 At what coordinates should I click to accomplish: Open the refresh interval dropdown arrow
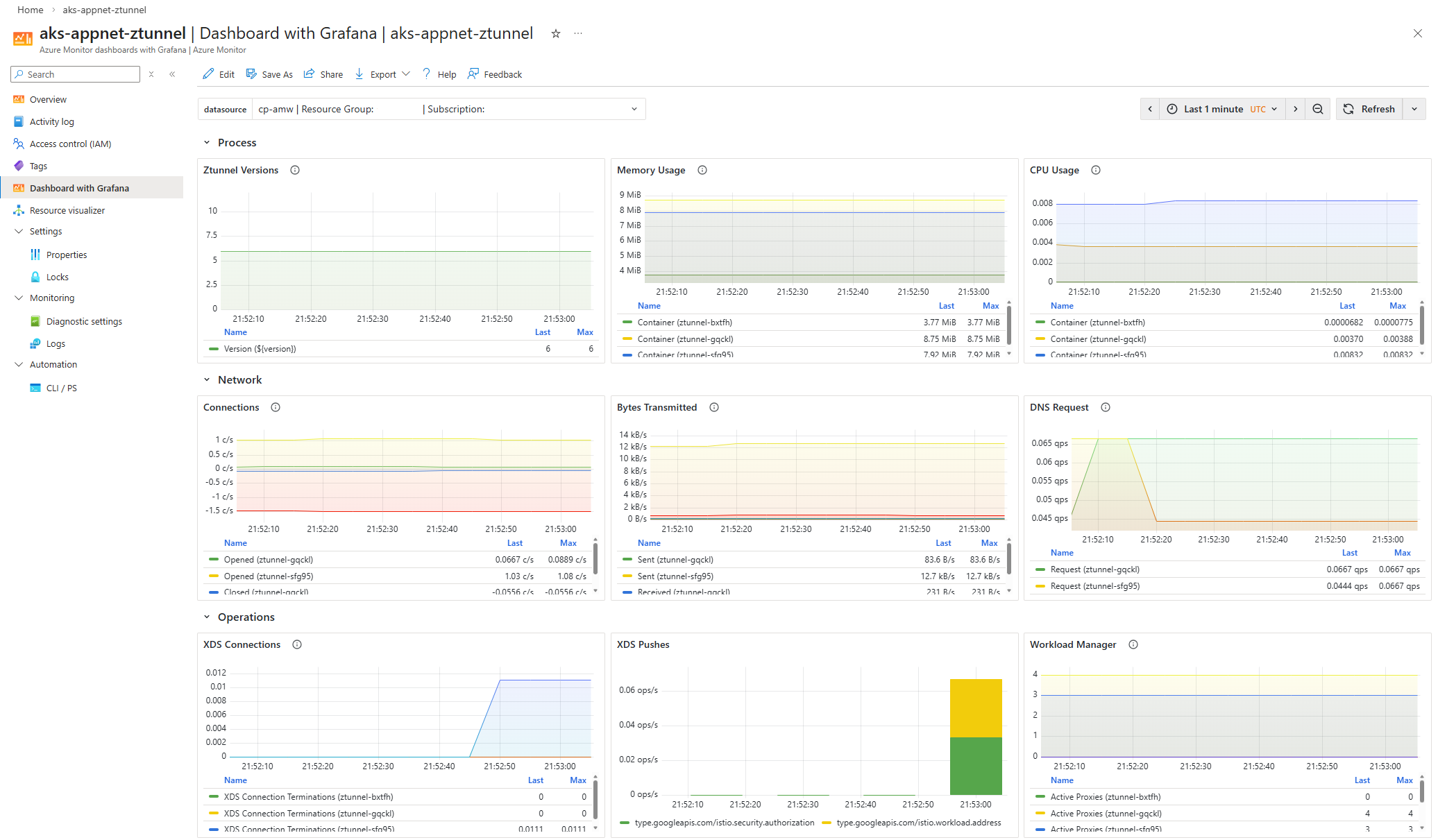point(1414,109)
